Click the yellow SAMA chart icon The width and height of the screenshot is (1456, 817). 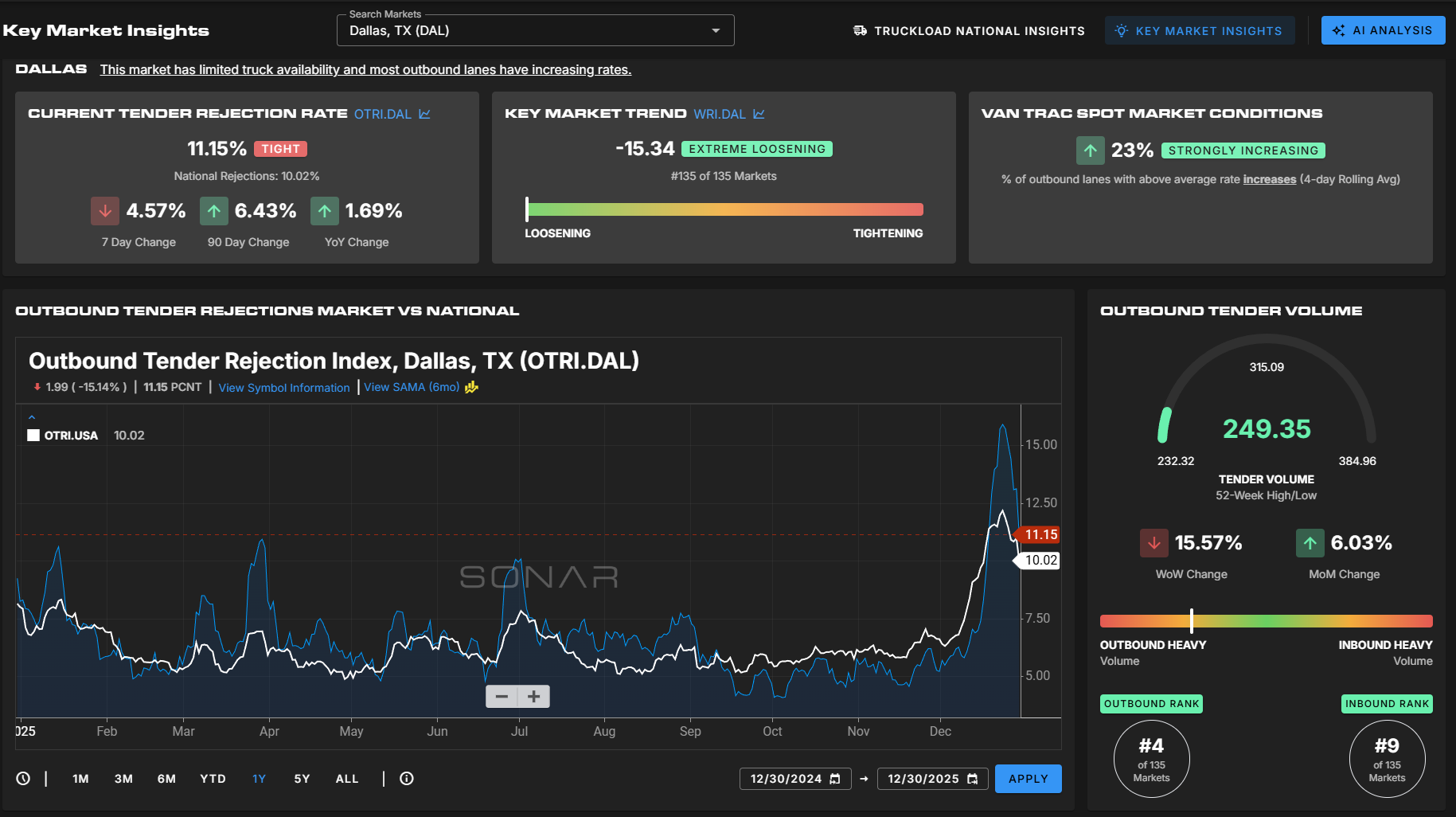[x=471, y=388]
